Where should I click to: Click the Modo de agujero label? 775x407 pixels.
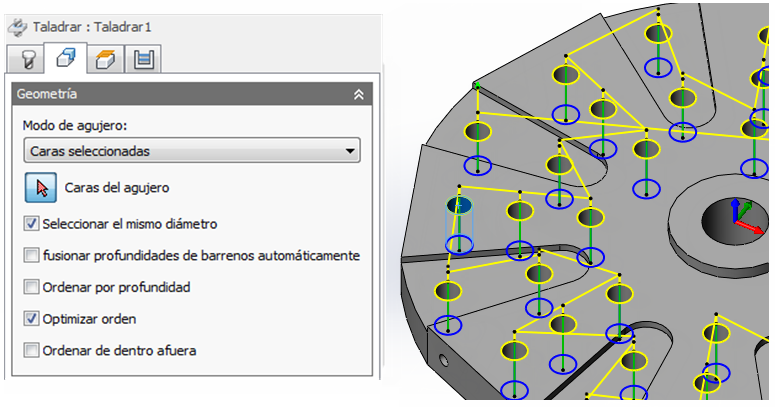pyautogui.click(x=75, y=126)
